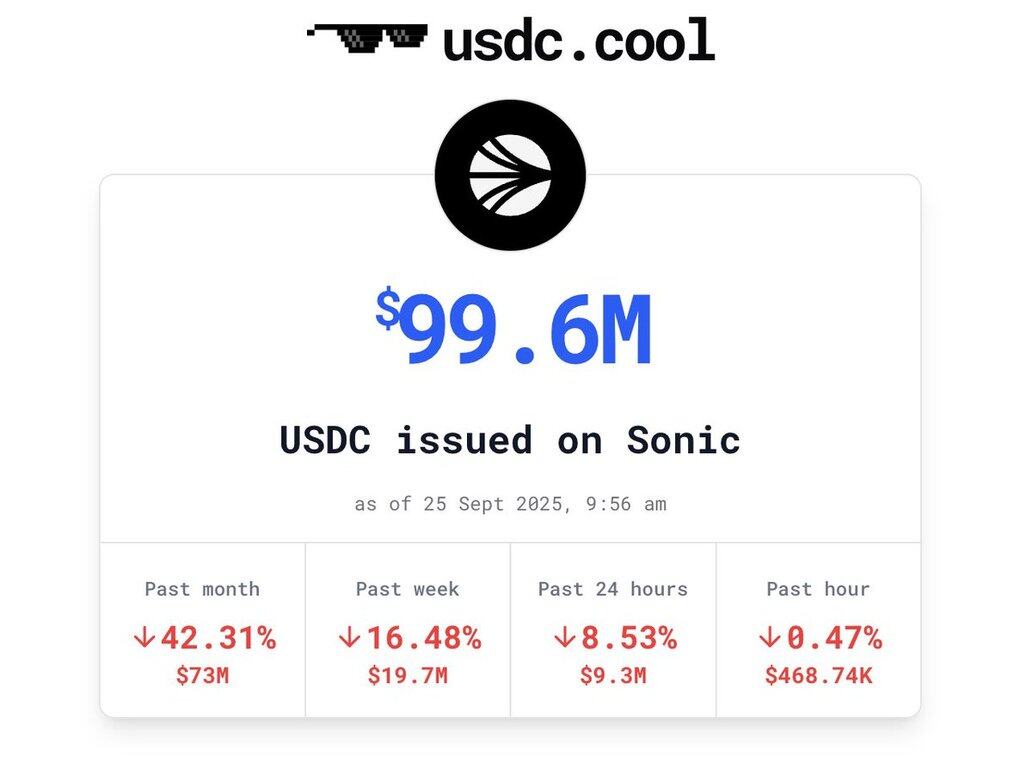Select the Past 24 hours stats cell
The height and width of the screenshot is (762, 1032).
tap(613, 630)
